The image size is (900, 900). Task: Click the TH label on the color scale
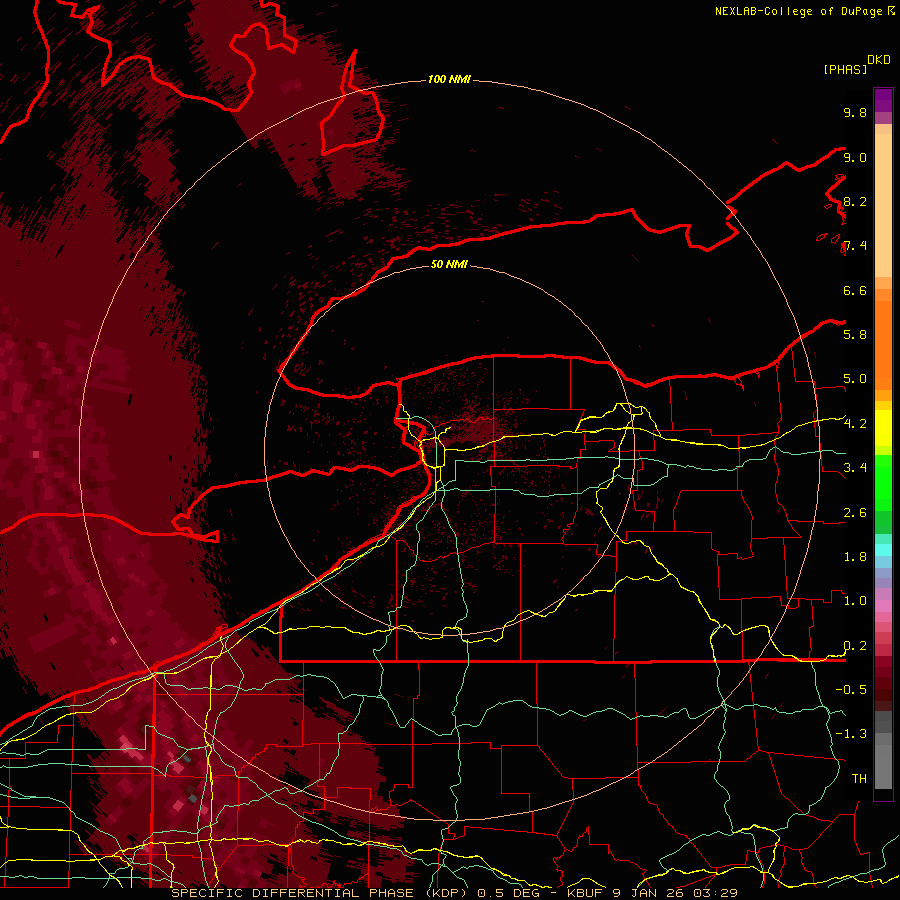(x=859, y=778)
